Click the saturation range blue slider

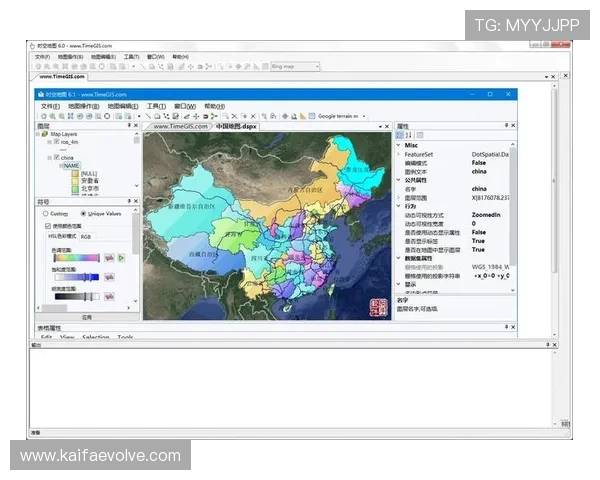[77, 277]
